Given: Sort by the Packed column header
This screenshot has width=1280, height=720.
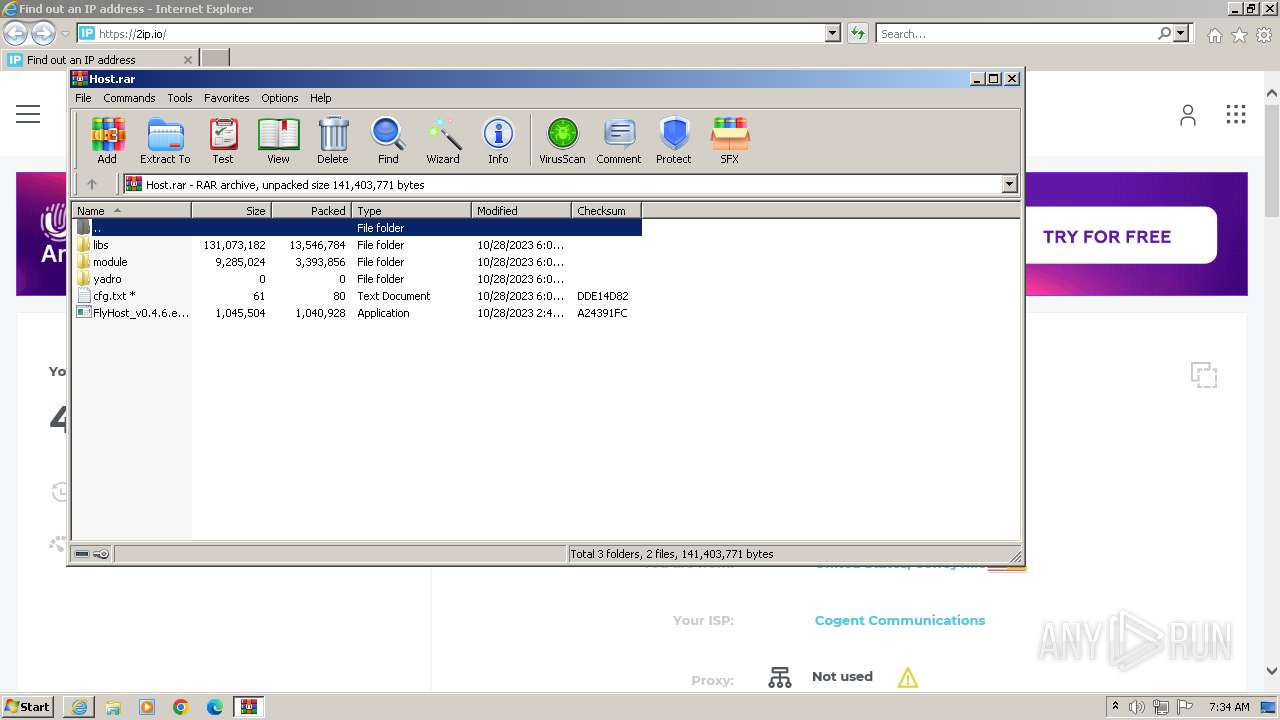Looking at the screenshot, I should point(311,211).
